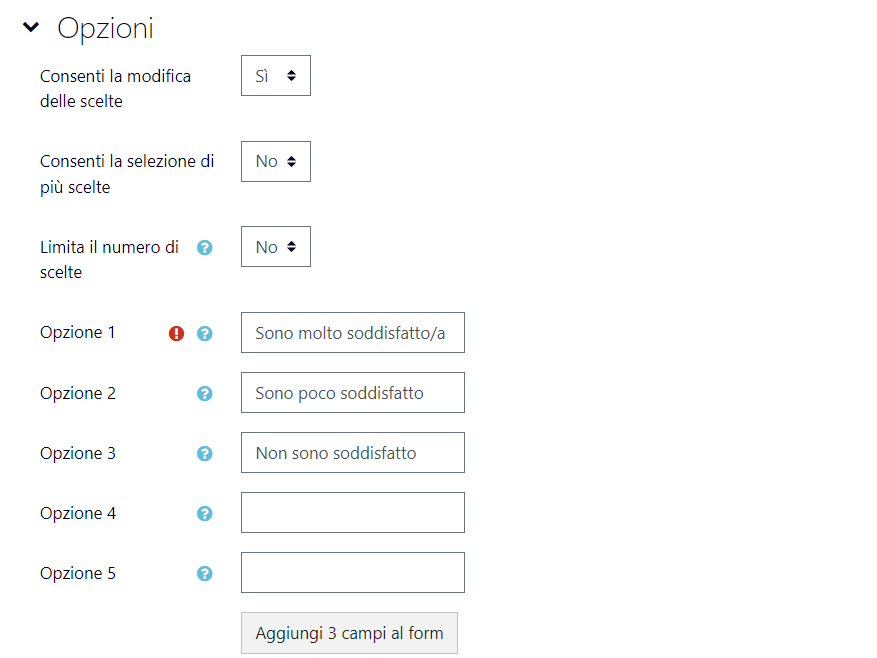Open the Limita il numero di scelte dropdown
Viewport: 877px width, 658px height.
276,247
